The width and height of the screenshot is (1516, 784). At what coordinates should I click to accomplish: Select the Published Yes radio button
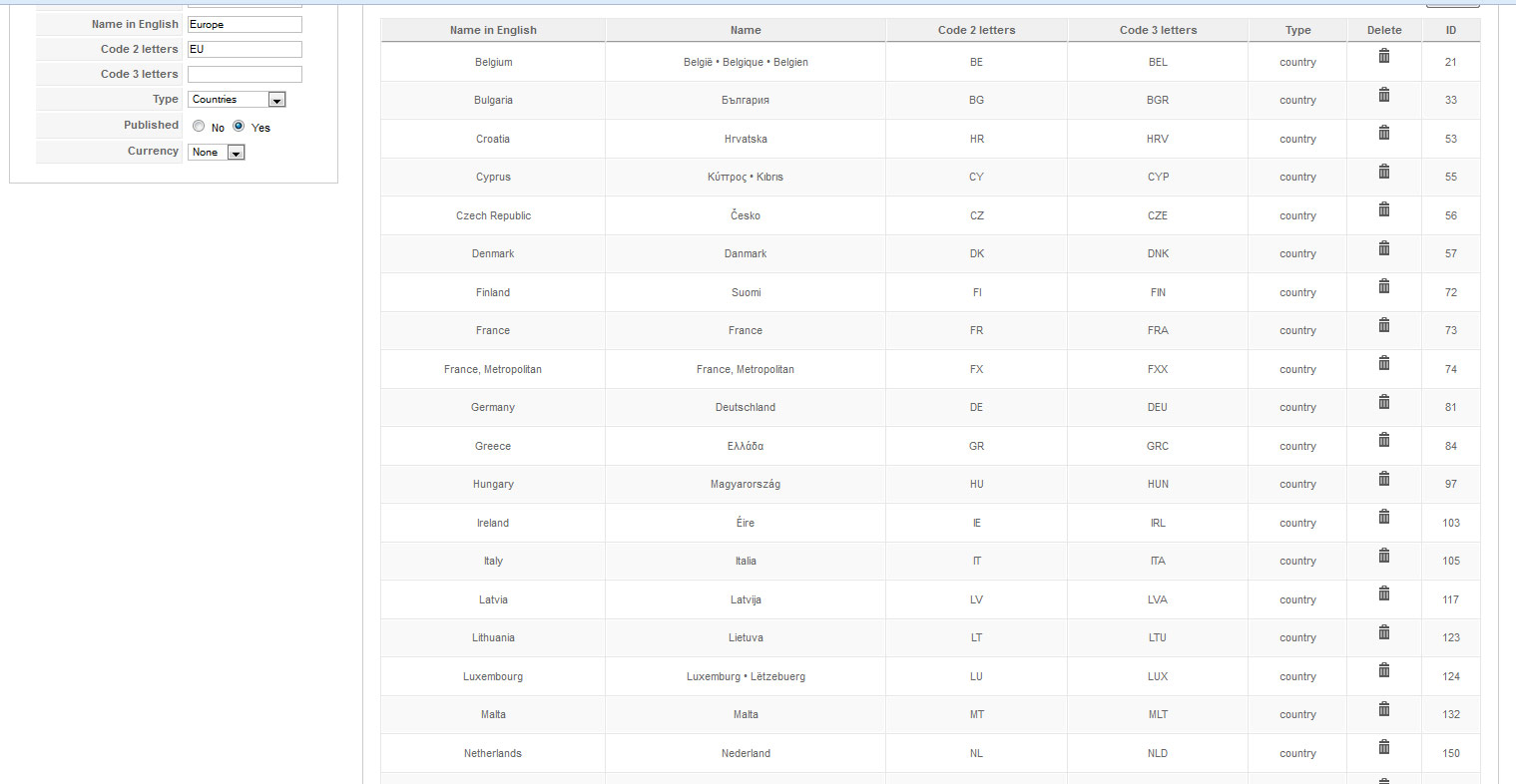click(x=239, y=126)
